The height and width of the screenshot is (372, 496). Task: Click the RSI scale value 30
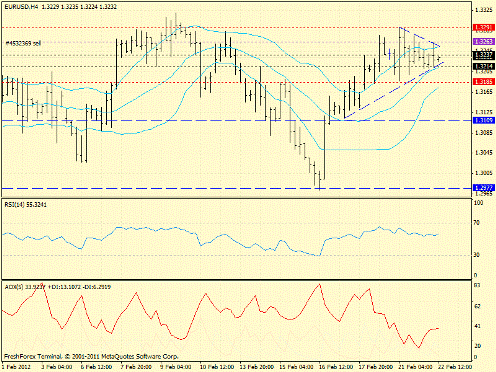(477, 255)
